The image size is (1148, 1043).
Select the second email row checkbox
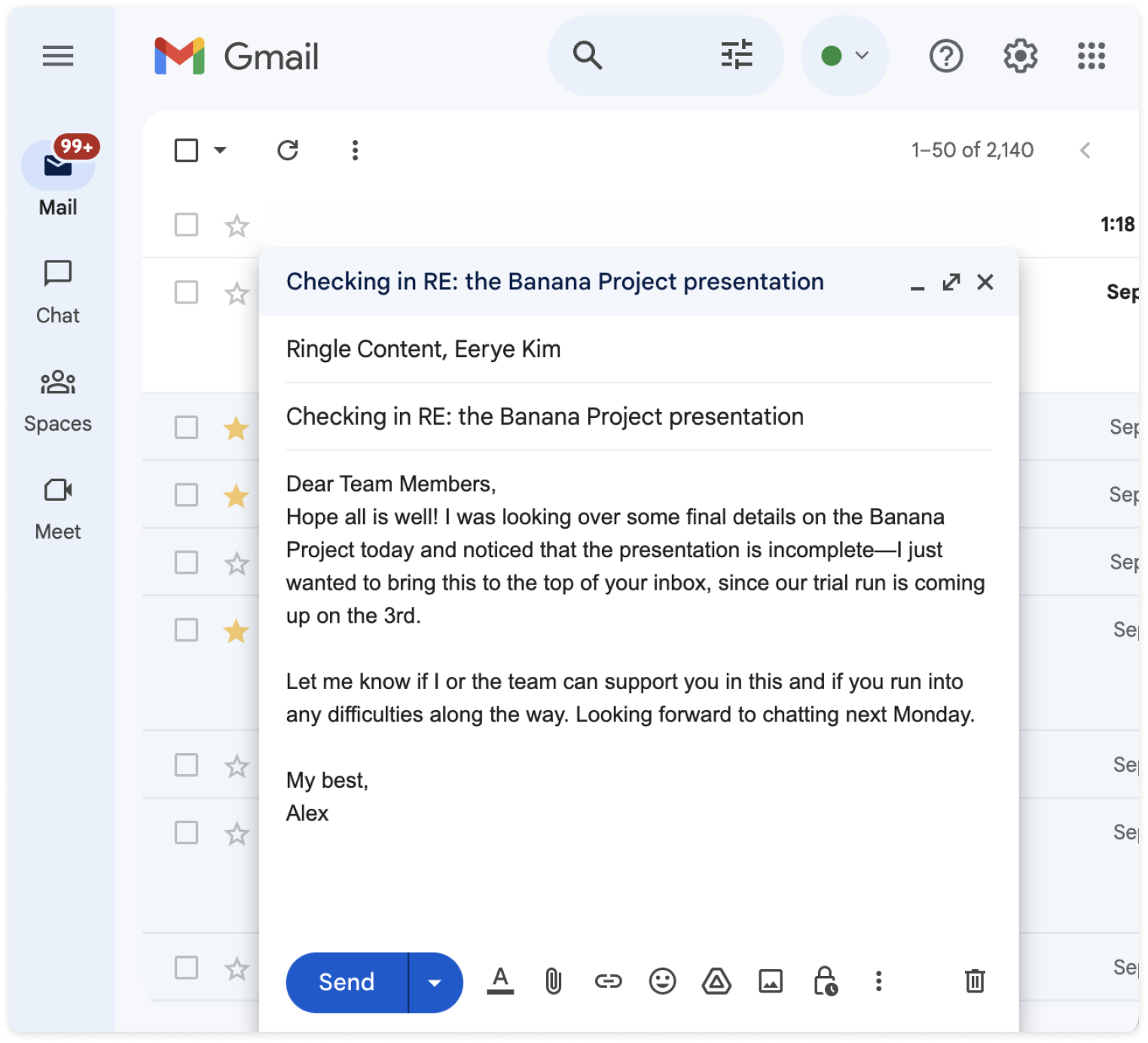click(x=186, y=292)
